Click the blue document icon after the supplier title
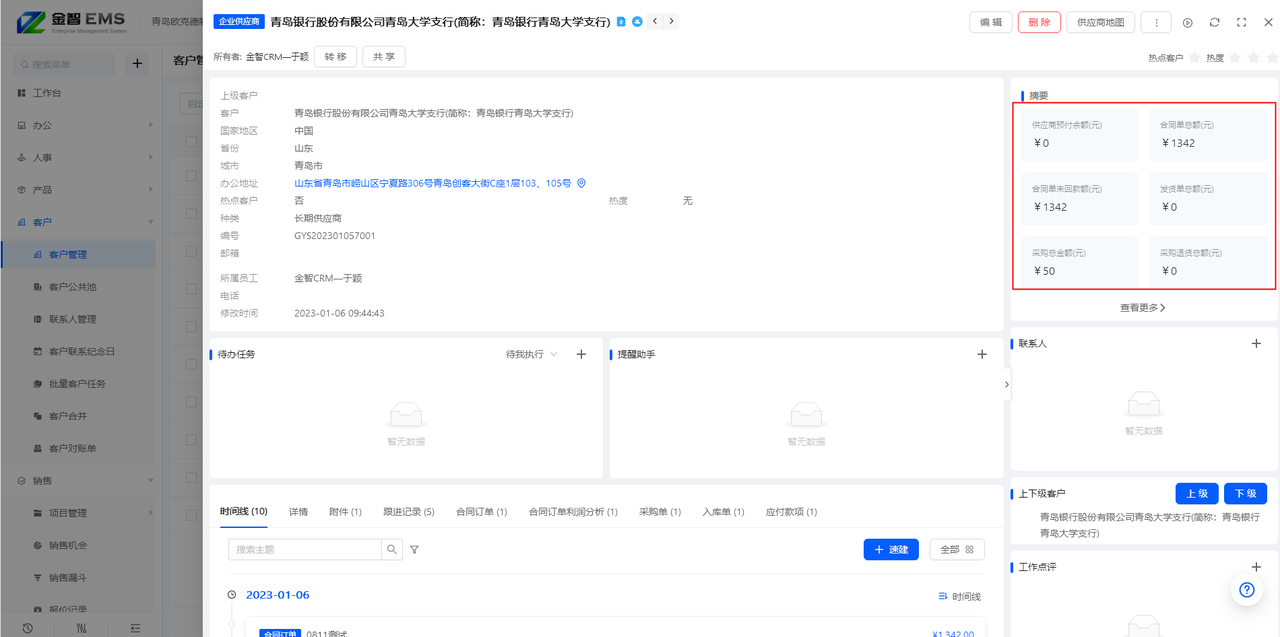This screenshot has width=1280, height=637. [x=621, y=21]
